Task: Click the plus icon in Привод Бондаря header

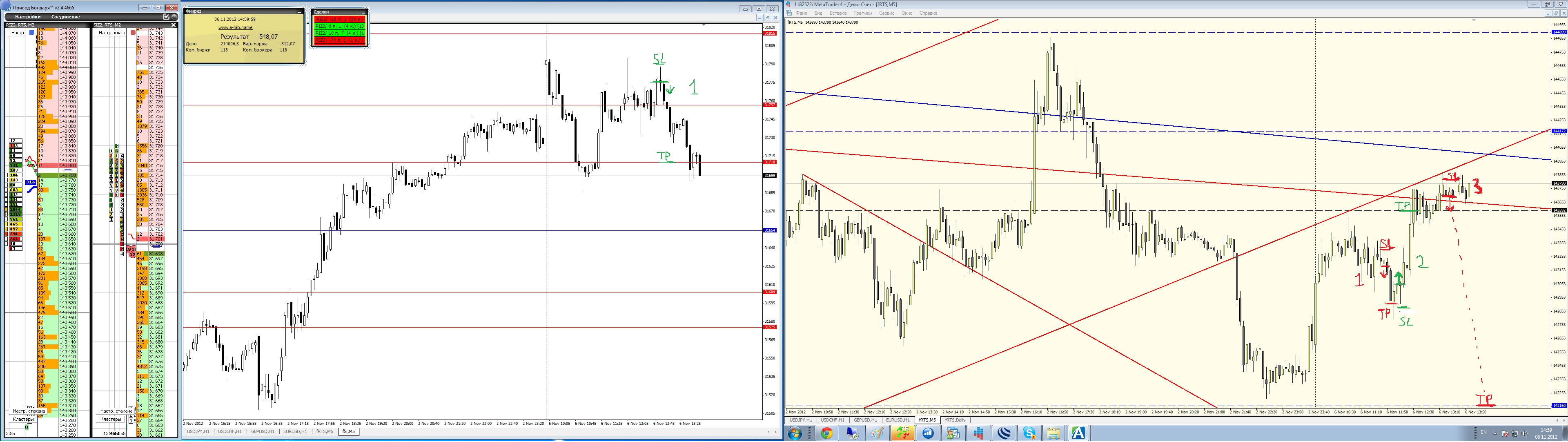Action: coord(174,17)
